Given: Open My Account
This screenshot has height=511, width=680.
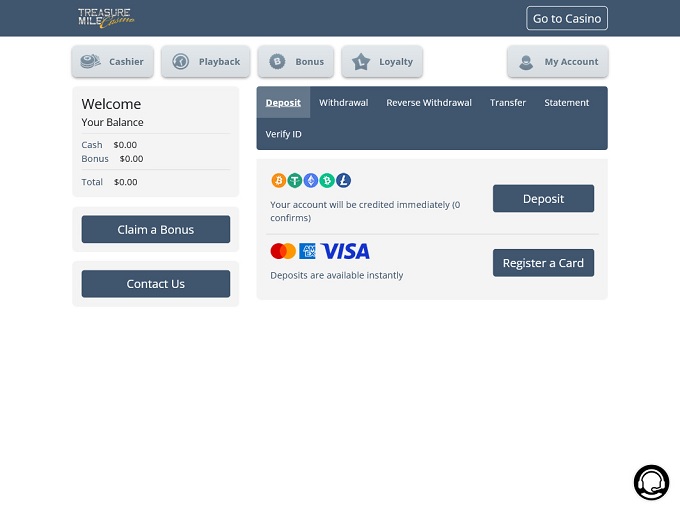Looking at the screenshot, I should (557, 62).
